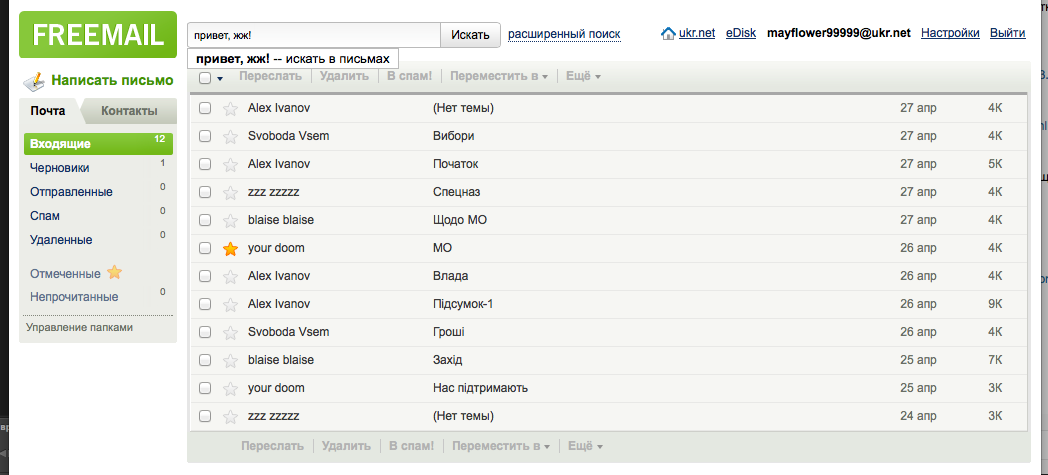
Task: Open the расширенный поиск link
Action: point(564,34)
